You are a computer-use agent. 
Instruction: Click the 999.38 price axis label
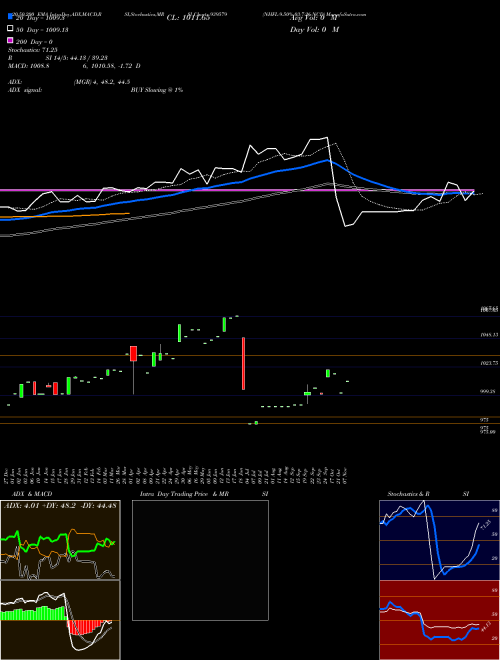(489, 391)
